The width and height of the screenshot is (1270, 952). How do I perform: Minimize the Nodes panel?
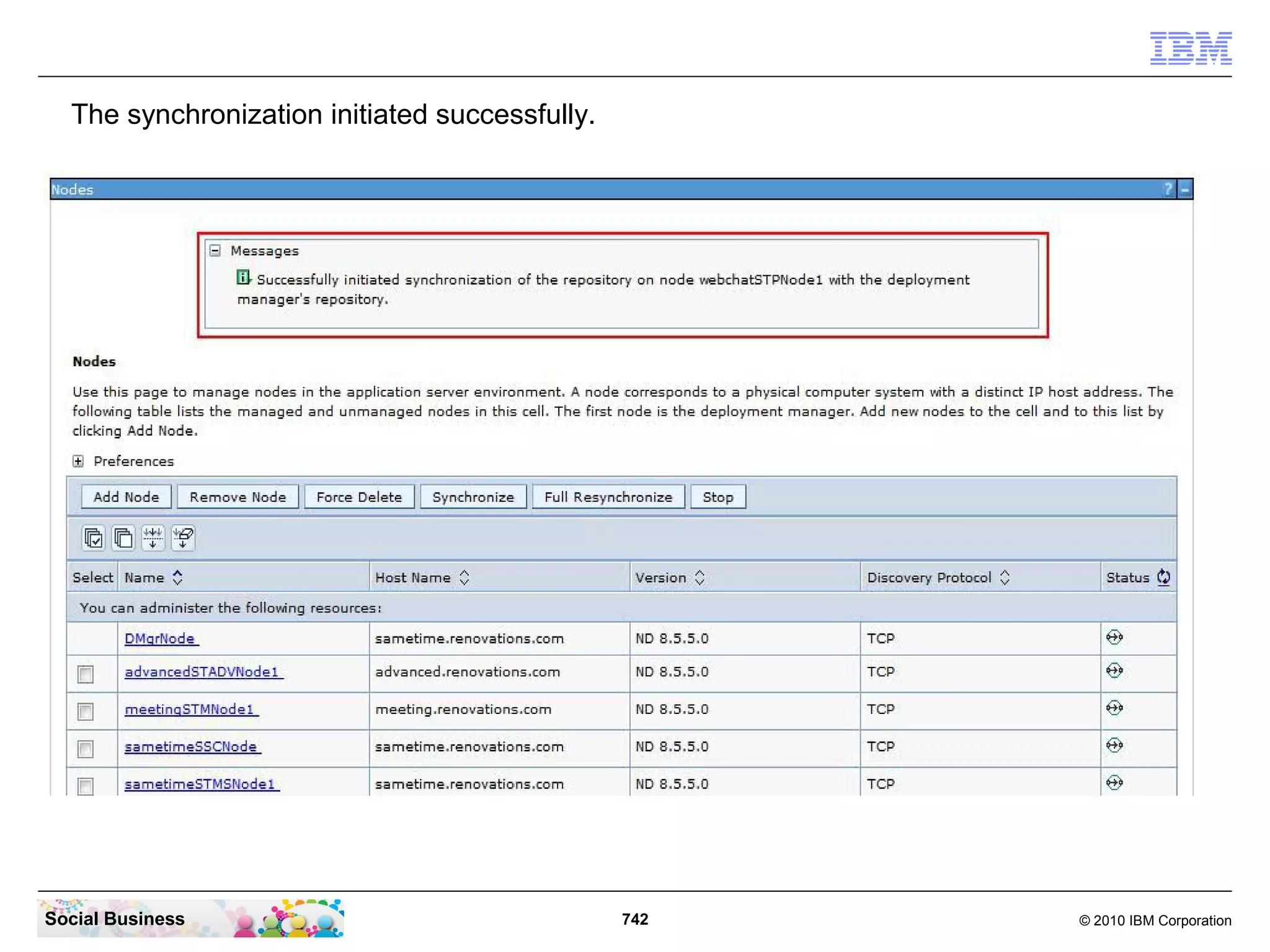[x=1185, y=189]
